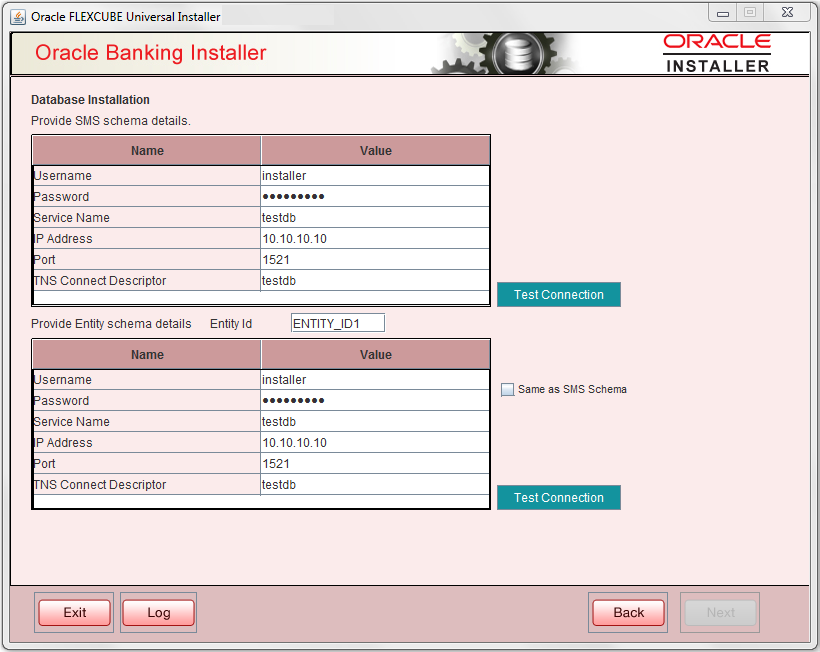The height and width of the screenshot is (652, 820).
Task: Go Back to the previous step
Action: tap(628, 612)
